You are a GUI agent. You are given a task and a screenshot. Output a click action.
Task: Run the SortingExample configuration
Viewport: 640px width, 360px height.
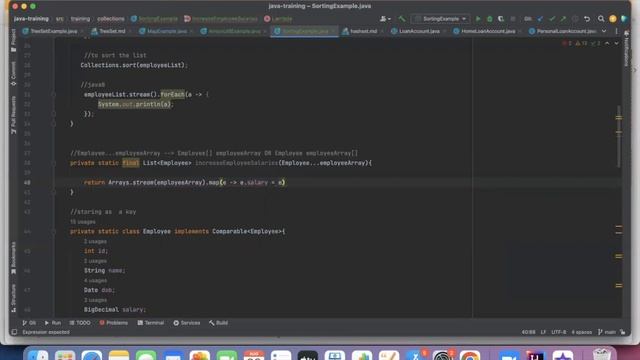pos(478,19)
